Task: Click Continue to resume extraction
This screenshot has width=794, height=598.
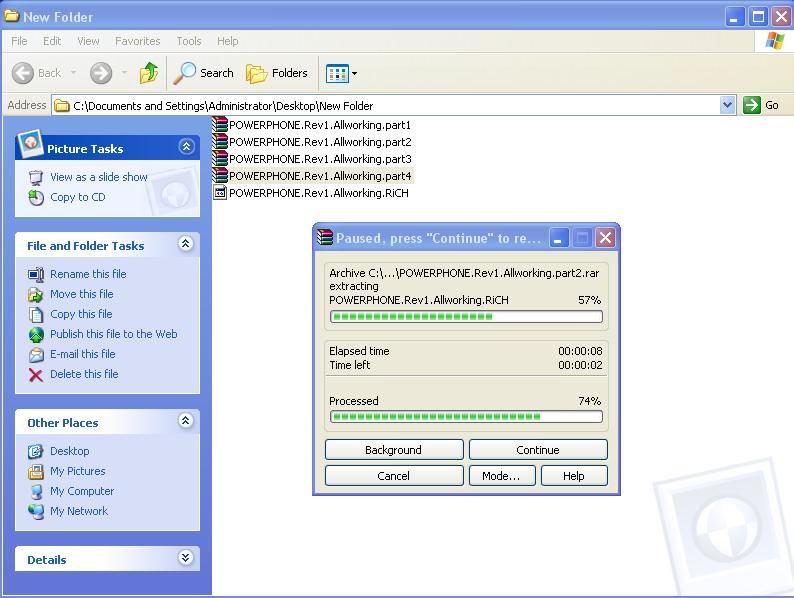Action: 538,450
